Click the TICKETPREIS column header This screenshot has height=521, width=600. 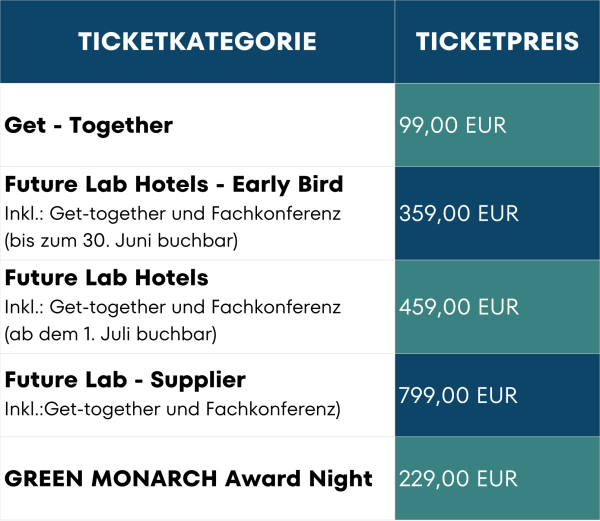[497, 41]
